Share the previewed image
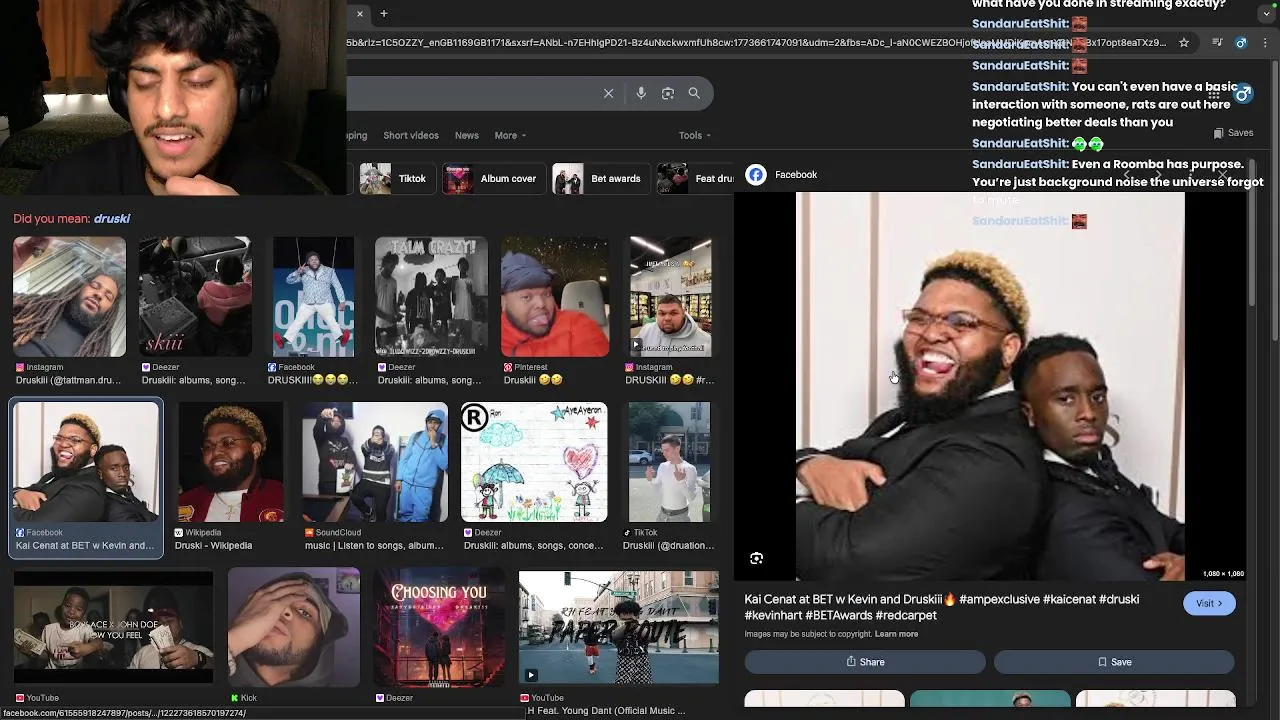Screen dimensions: 1280x720 pos(865,662)
